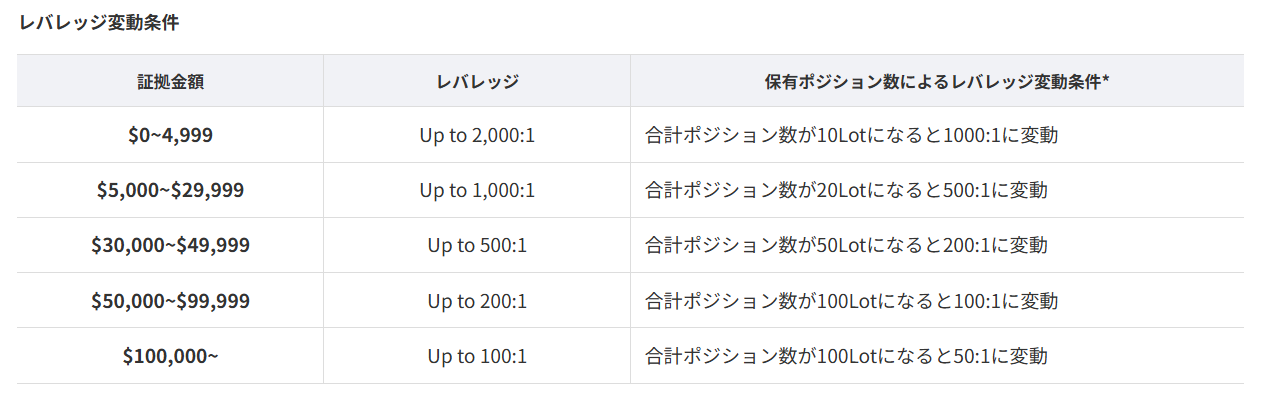Select the 50Lot to 200:1 condition text
This screenshot has width=1265, height=407.
(x=847, y=245)
